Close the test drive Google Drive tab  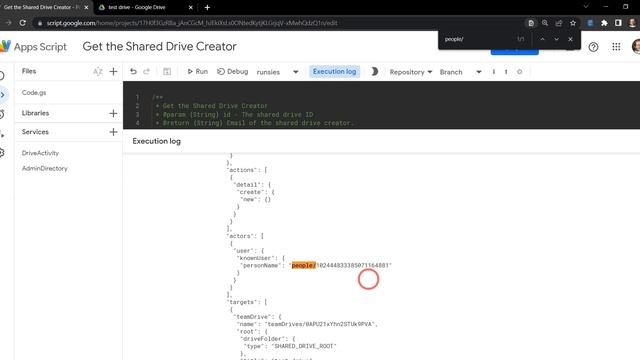point(190,7)
